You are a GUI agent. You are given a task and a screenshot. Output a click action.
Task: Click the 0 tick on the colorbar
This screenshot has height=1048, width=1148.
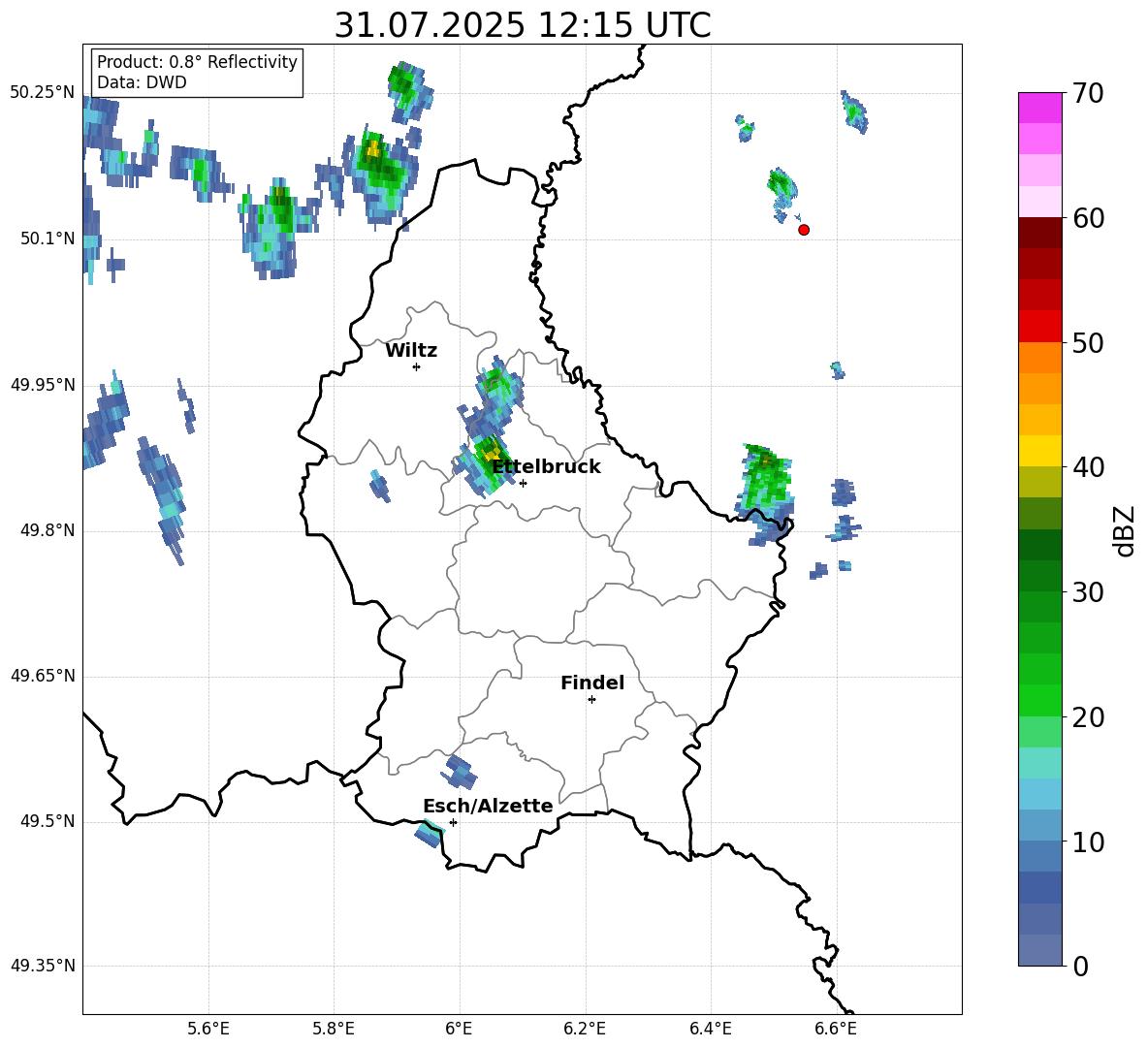(x=1080, y=967)
